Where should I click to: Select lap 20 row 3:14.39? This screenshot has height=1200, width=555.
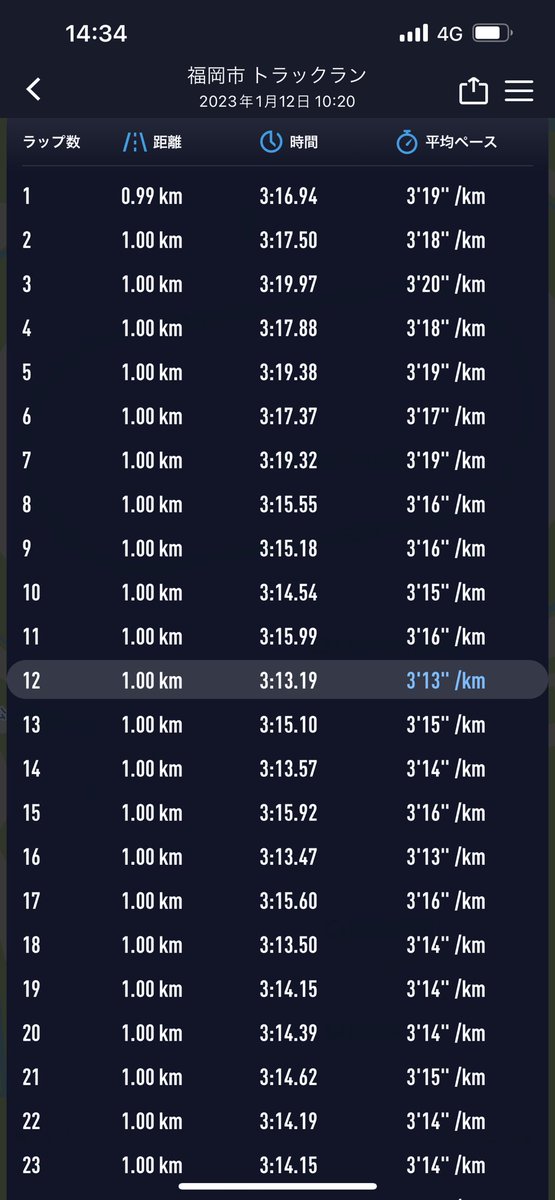277,1032
